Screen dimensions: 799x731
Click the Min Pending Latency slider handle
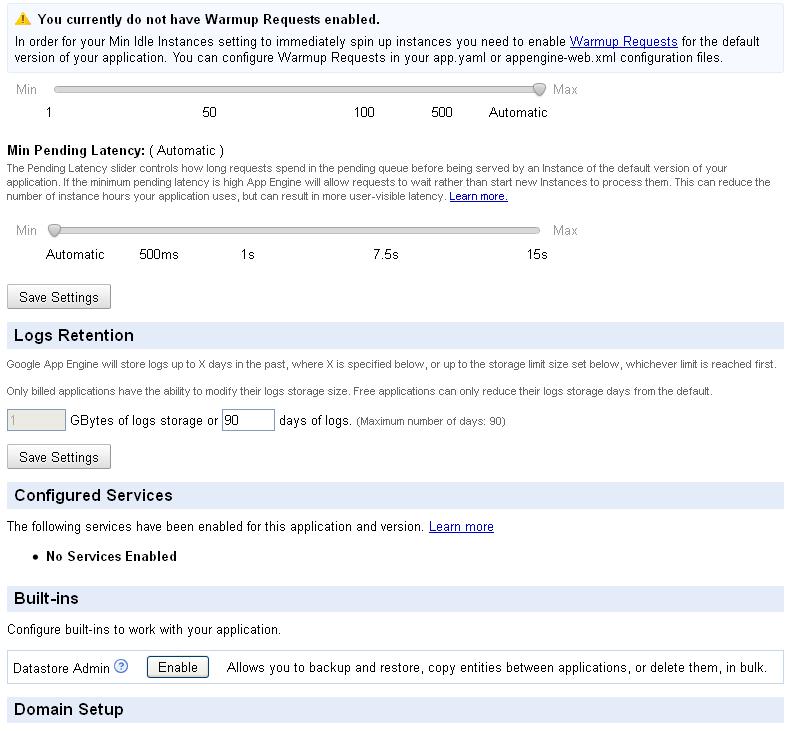coord(55,230)
